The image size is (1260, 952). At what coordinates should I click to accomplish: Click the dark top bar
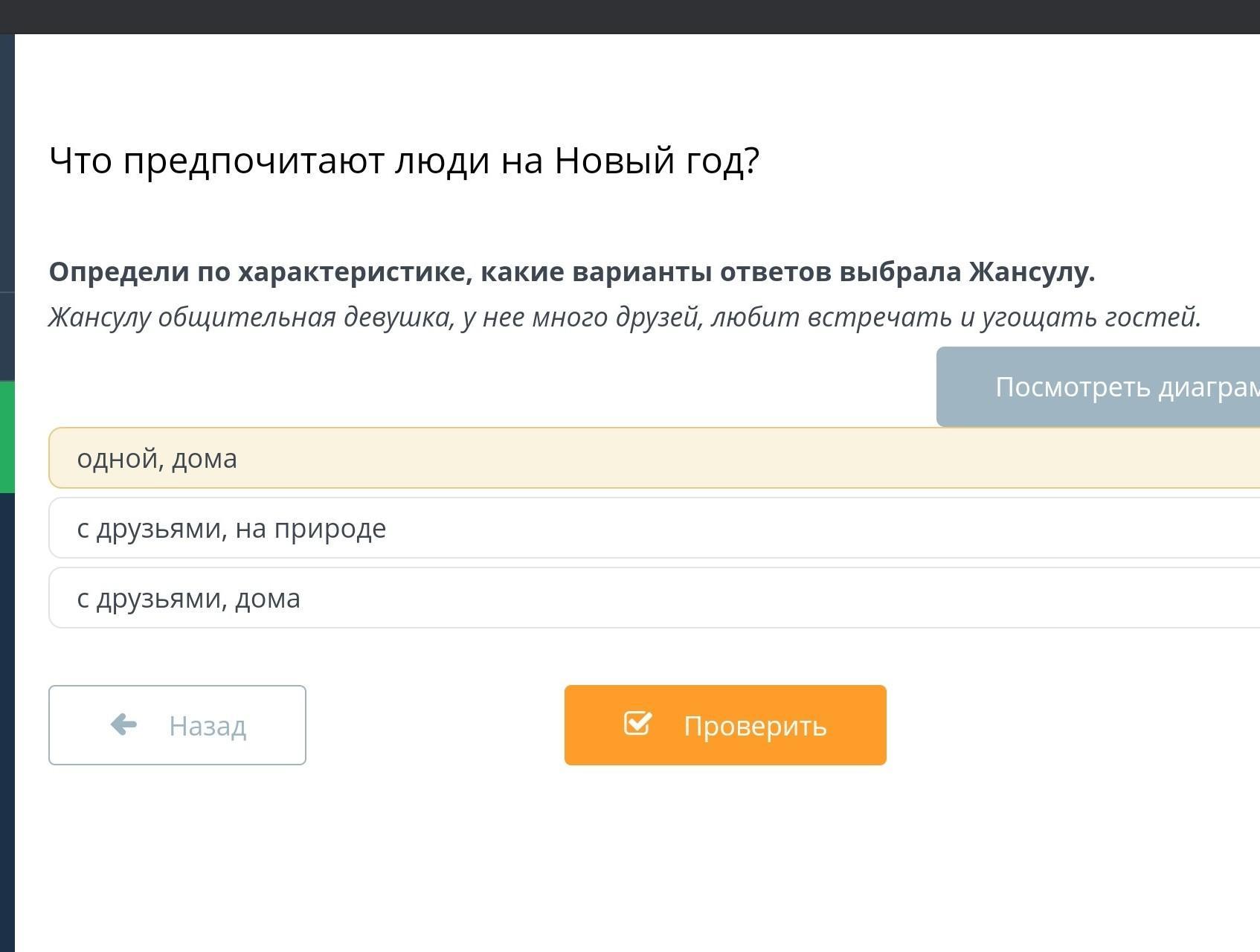(630, 16)
